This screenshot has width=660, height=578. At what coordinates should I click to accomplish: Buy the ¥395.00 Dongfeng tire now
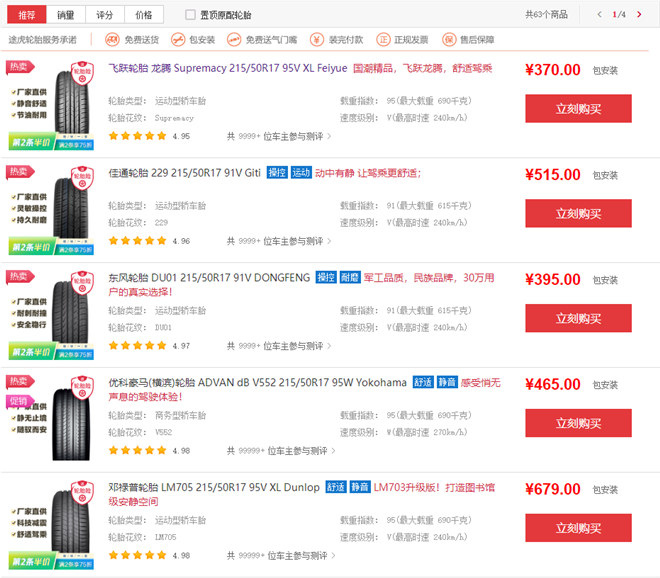tap(578, 318)
